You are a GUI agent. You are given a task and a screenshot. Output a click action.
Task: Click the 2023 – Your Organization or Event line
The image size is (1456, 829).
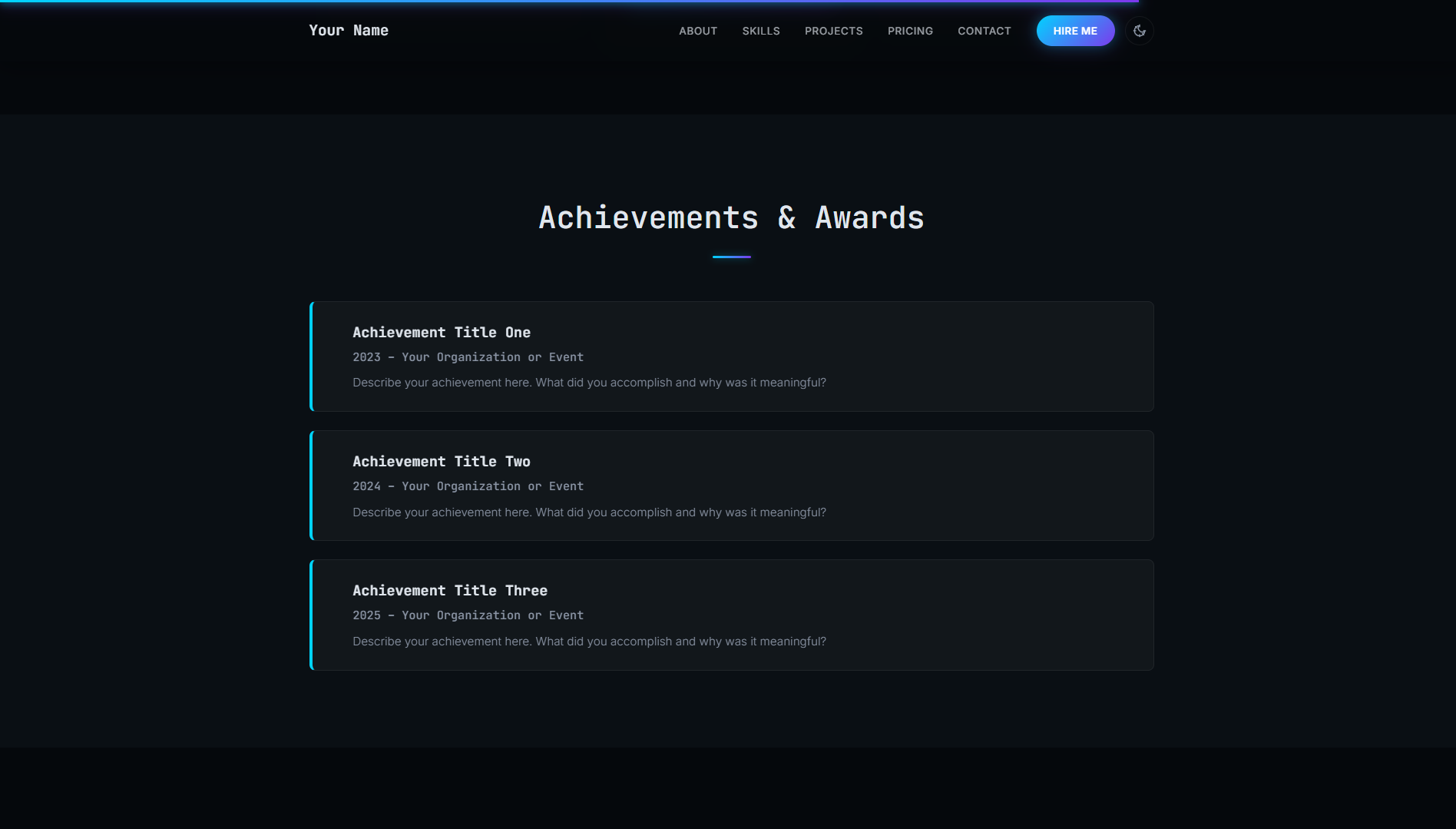(x=468, y=357)
